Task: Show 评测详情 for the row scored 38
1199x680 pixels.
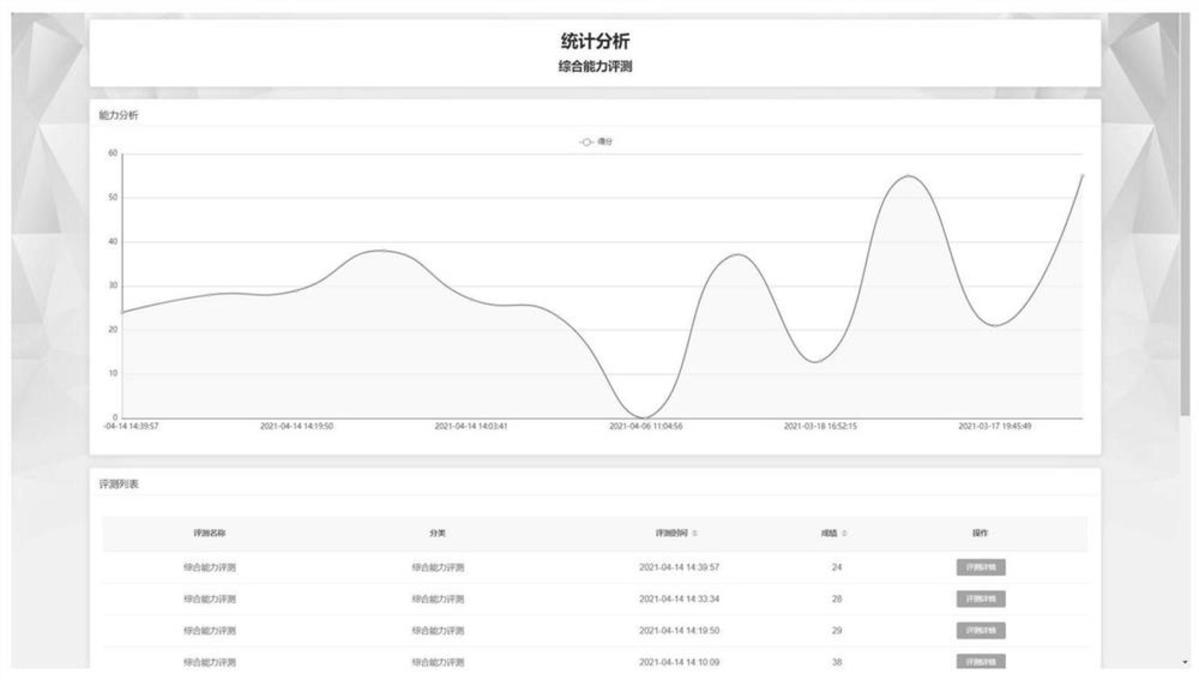Action: pos(980,662)
